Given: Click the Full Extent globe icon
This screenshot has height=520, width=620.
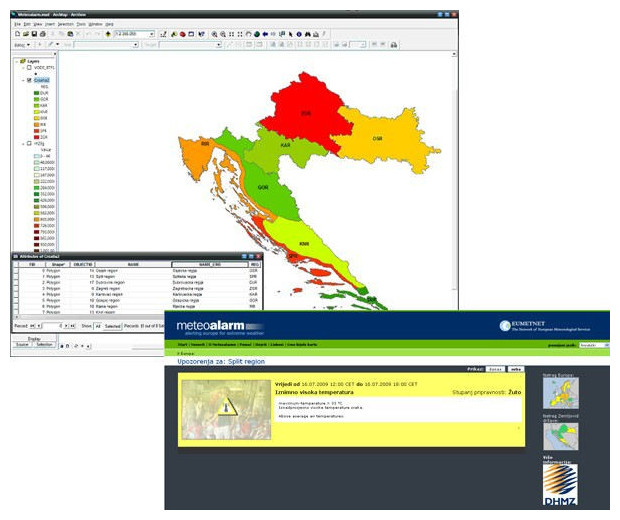Looking at the screenshot, I should [257, 34].
